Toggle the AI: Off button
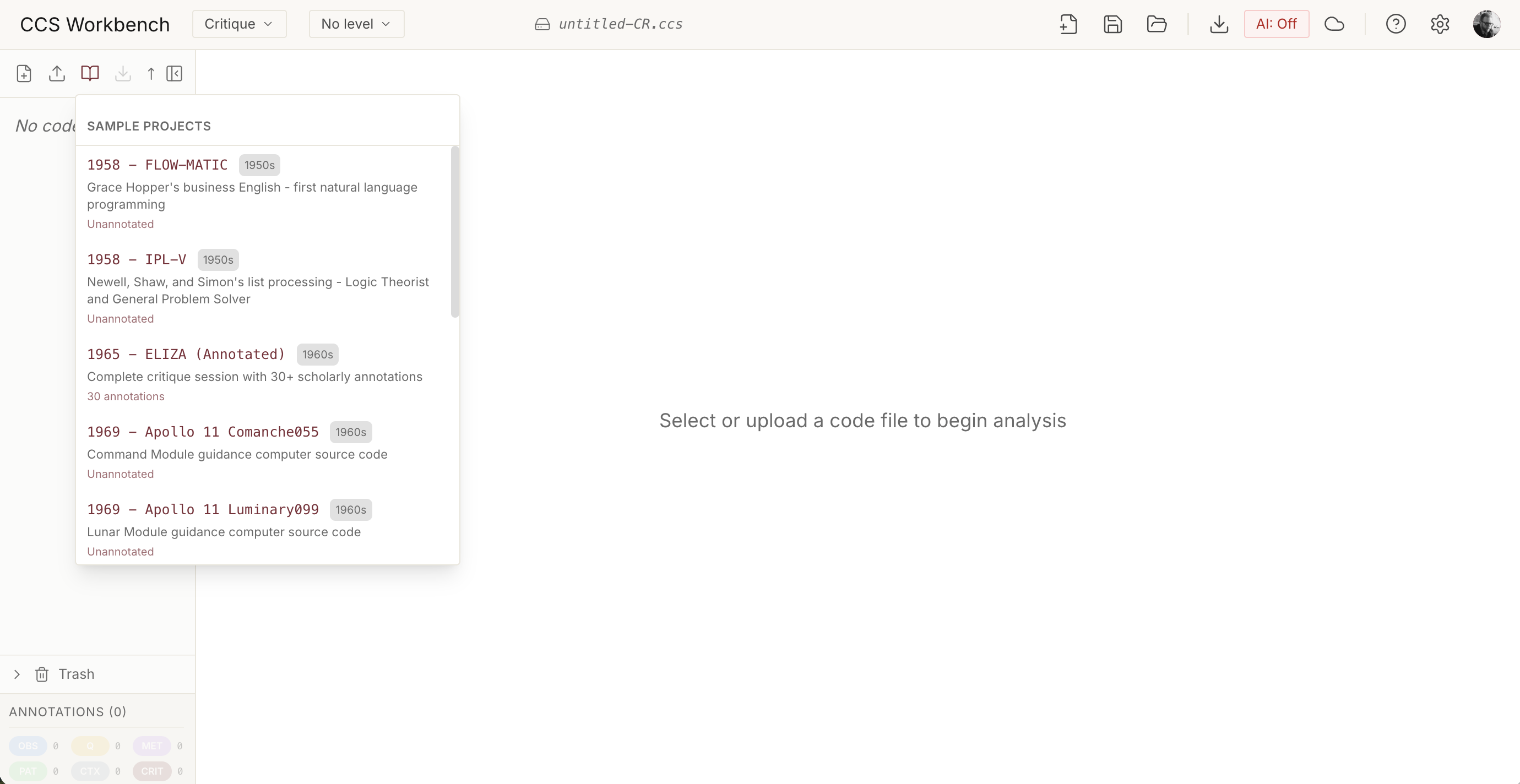Image resolution: width=1520 pixels, height=784 pixels. coord(1277,24)
